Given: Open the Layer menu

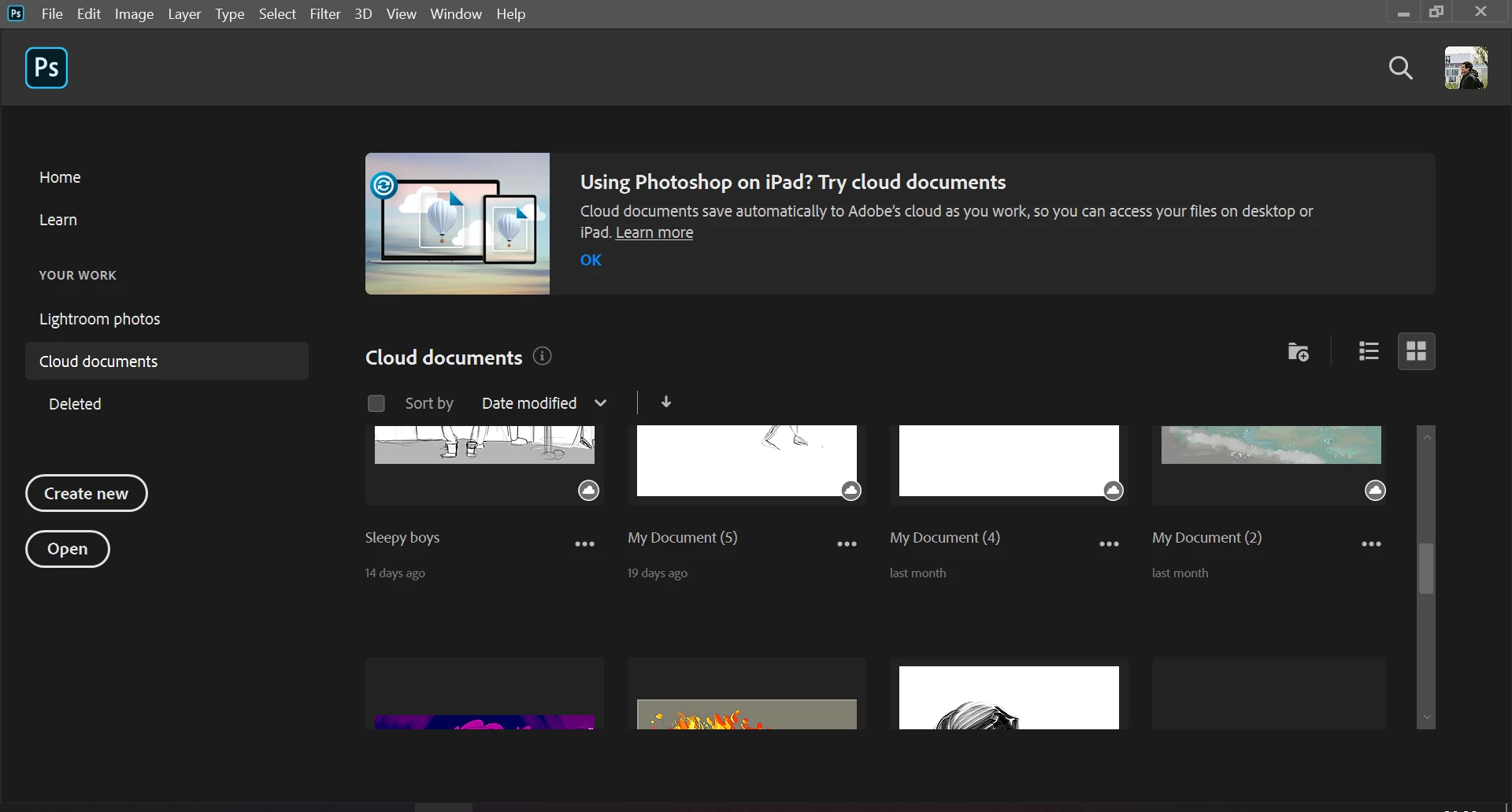Looking at the screenshot, I should 184,14.
